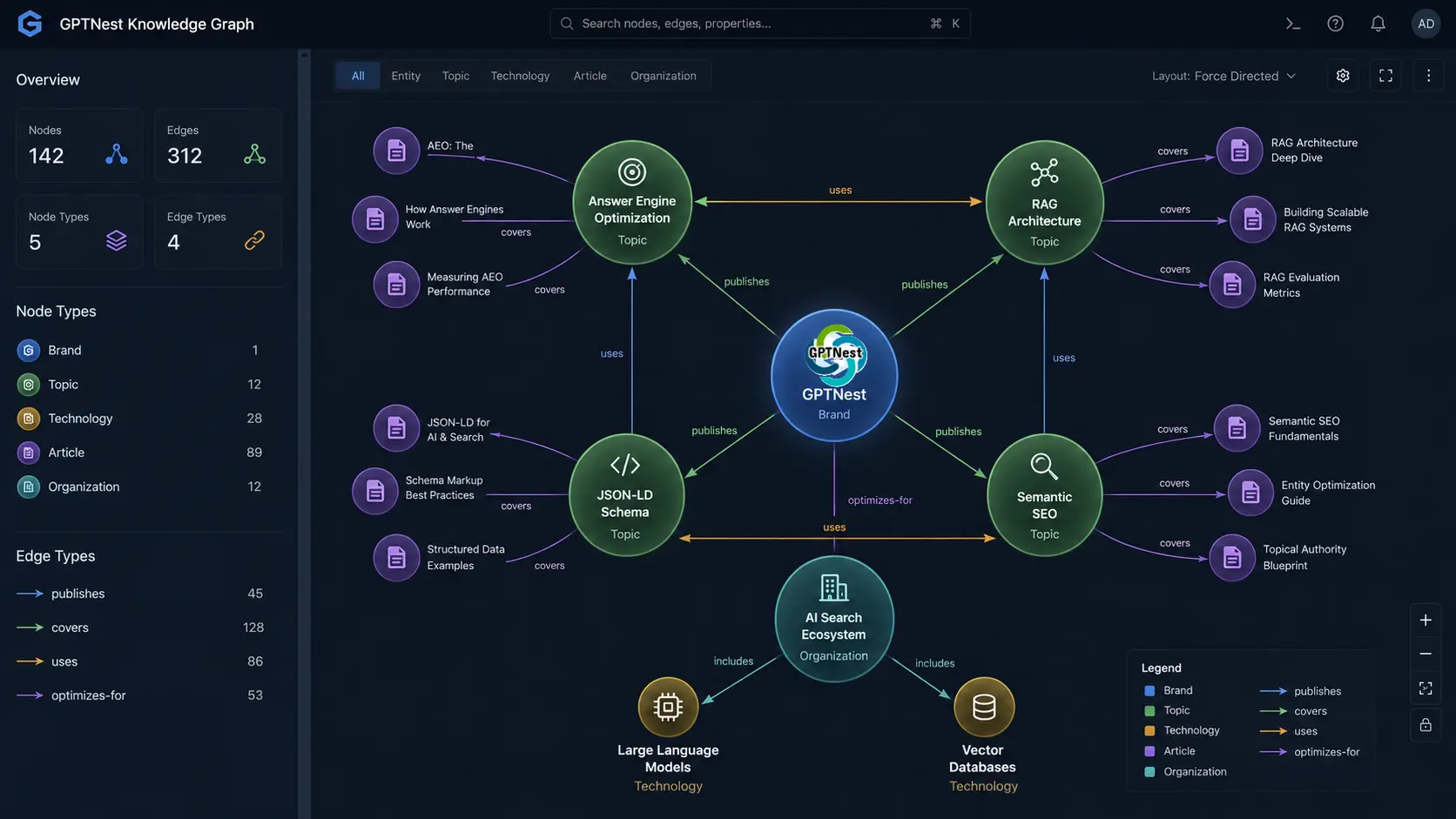Screen dimensions: 1456x819
Task: Zoom out with the minus button
Action: click(x=1426, y=654)
